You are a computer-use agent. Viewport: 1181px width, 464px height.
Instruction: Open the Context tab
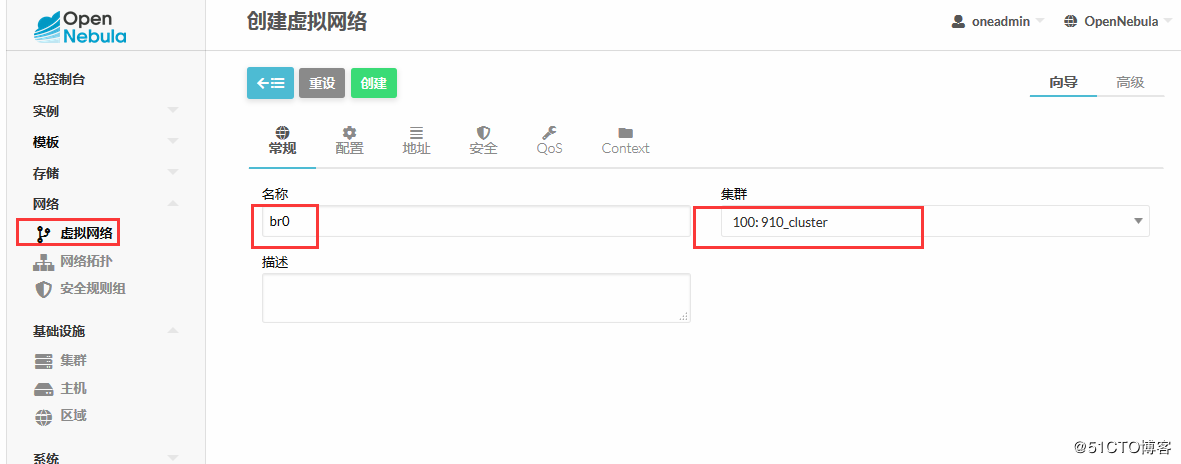pos(625,140)
